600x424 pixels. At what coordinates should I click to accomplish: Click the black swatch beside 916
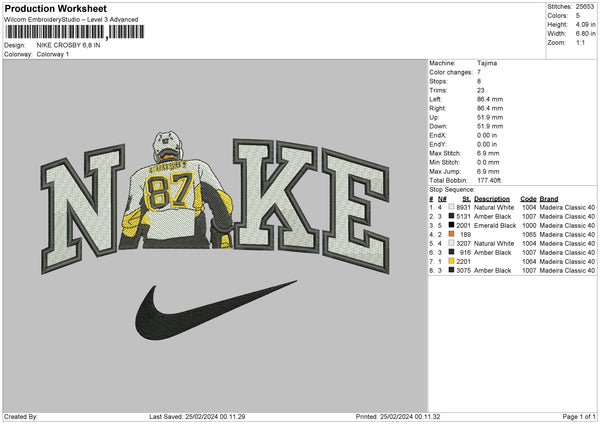tap(452, 252)
